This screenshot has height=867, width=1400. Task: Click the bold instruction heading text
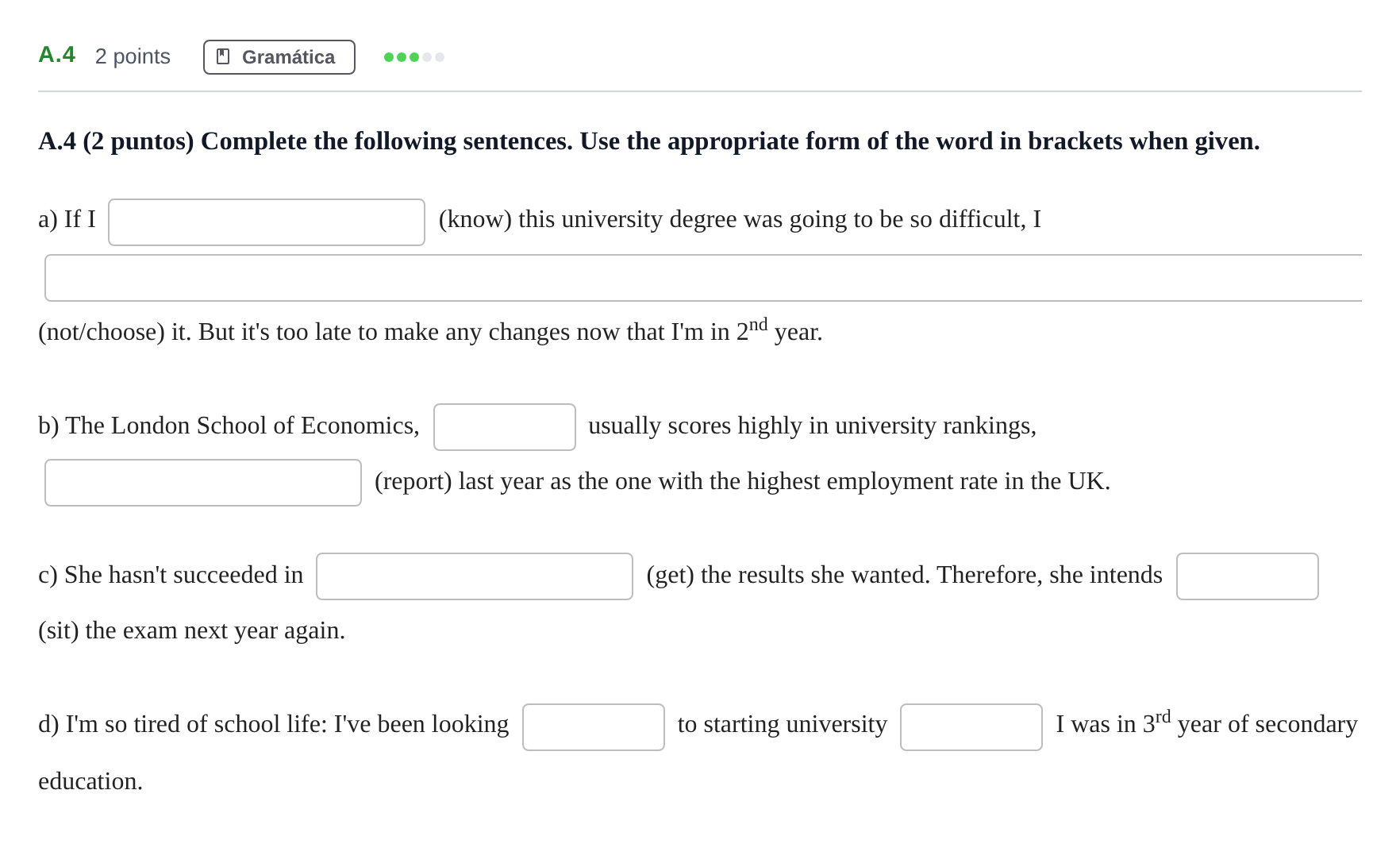[649, 141]
